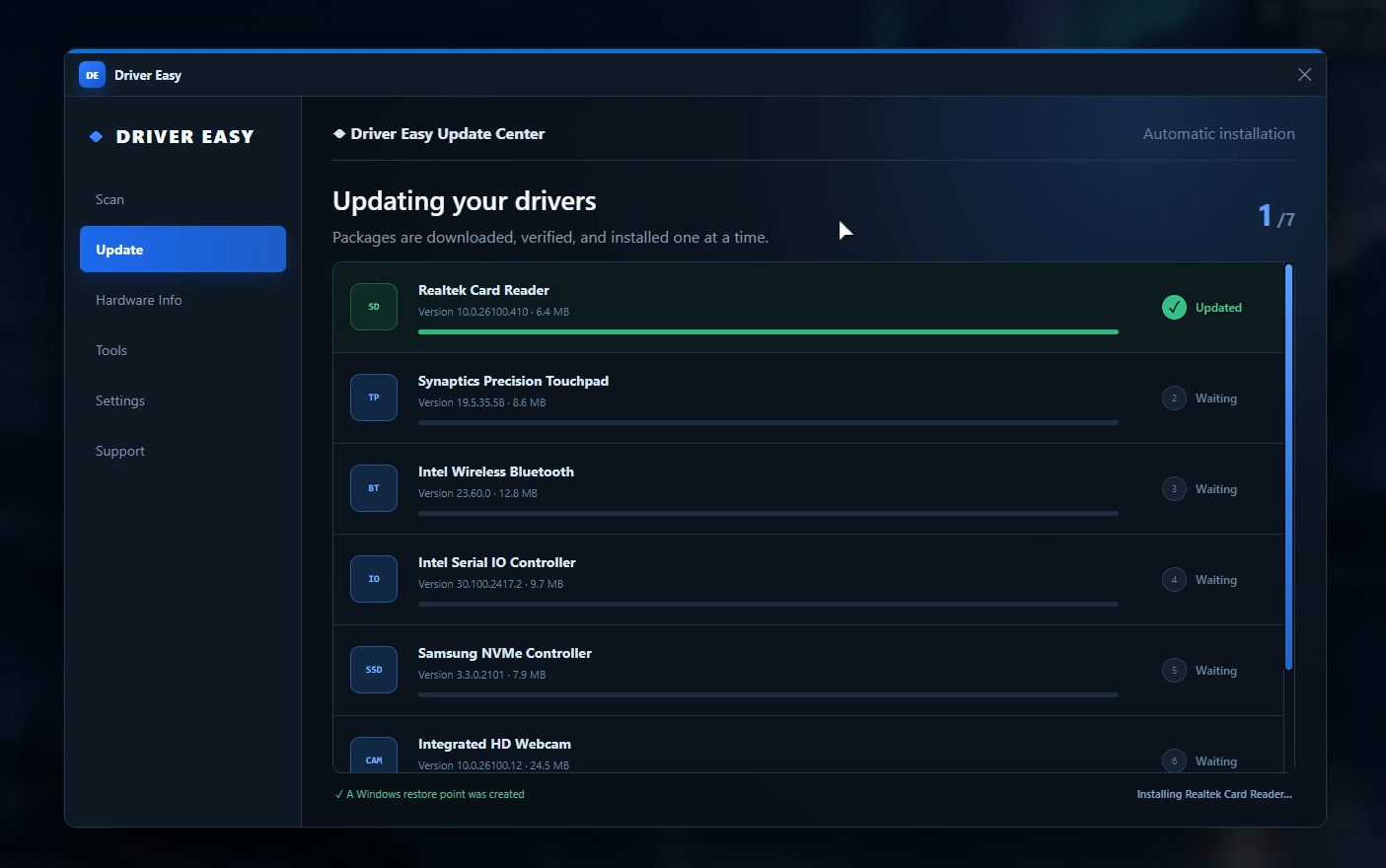Click the queue number 2 badge for Synaptics
Viewport: 1386px width, 868px height.
1174,398
